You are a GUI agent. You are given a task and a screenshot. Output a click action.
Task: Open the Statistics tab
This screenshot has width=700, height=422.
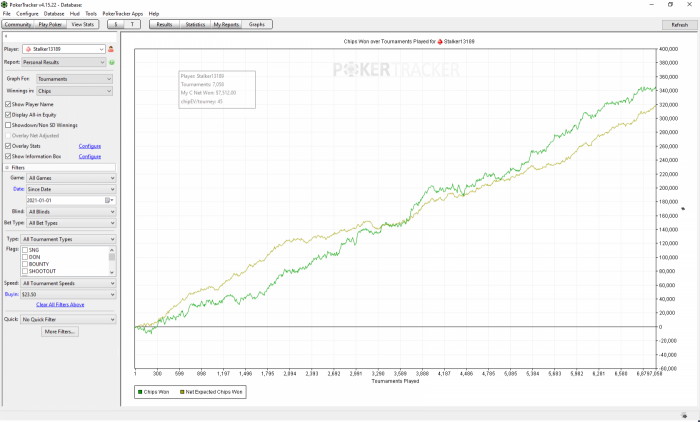[195, 25]
